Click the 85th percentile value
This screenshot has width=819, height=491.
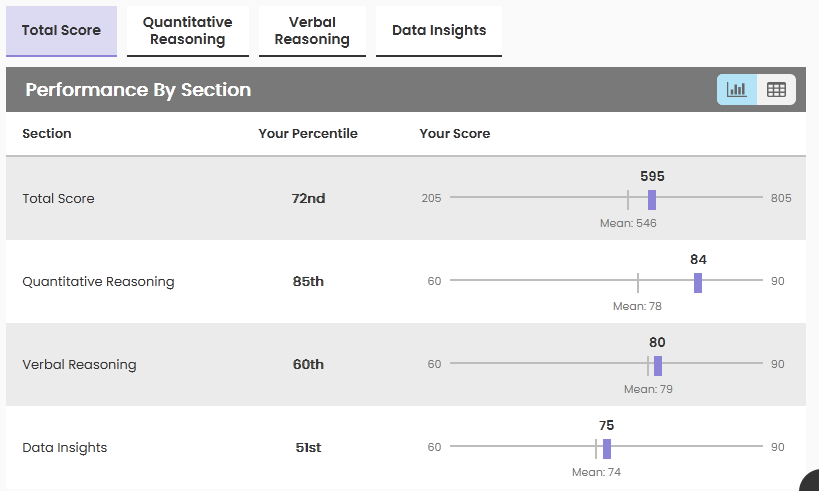tap(308, 282)
